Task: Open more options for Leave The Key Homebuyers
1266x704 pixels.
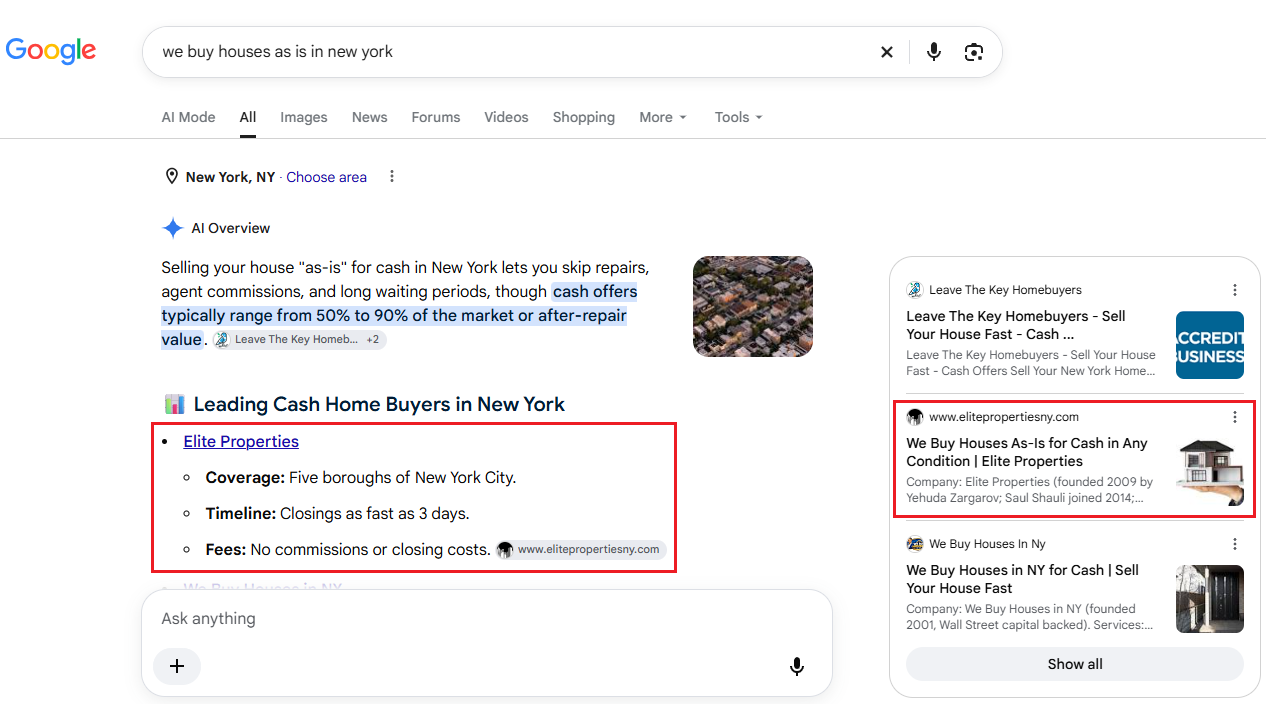Action: click(x=1235, y=290)
